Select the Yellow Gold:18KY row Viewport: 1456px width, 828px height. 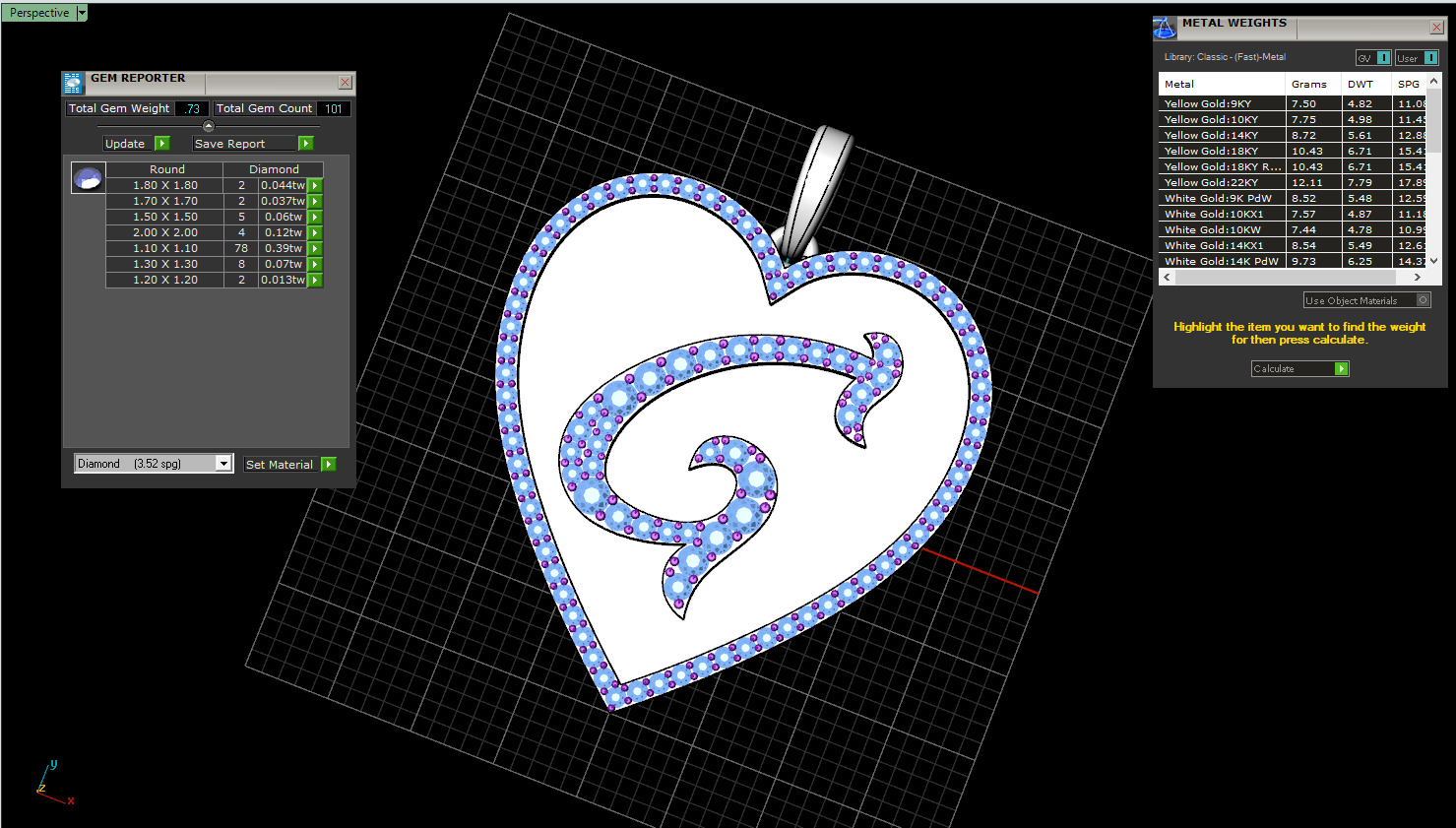pyautogui.click(x=1293, y=151)
